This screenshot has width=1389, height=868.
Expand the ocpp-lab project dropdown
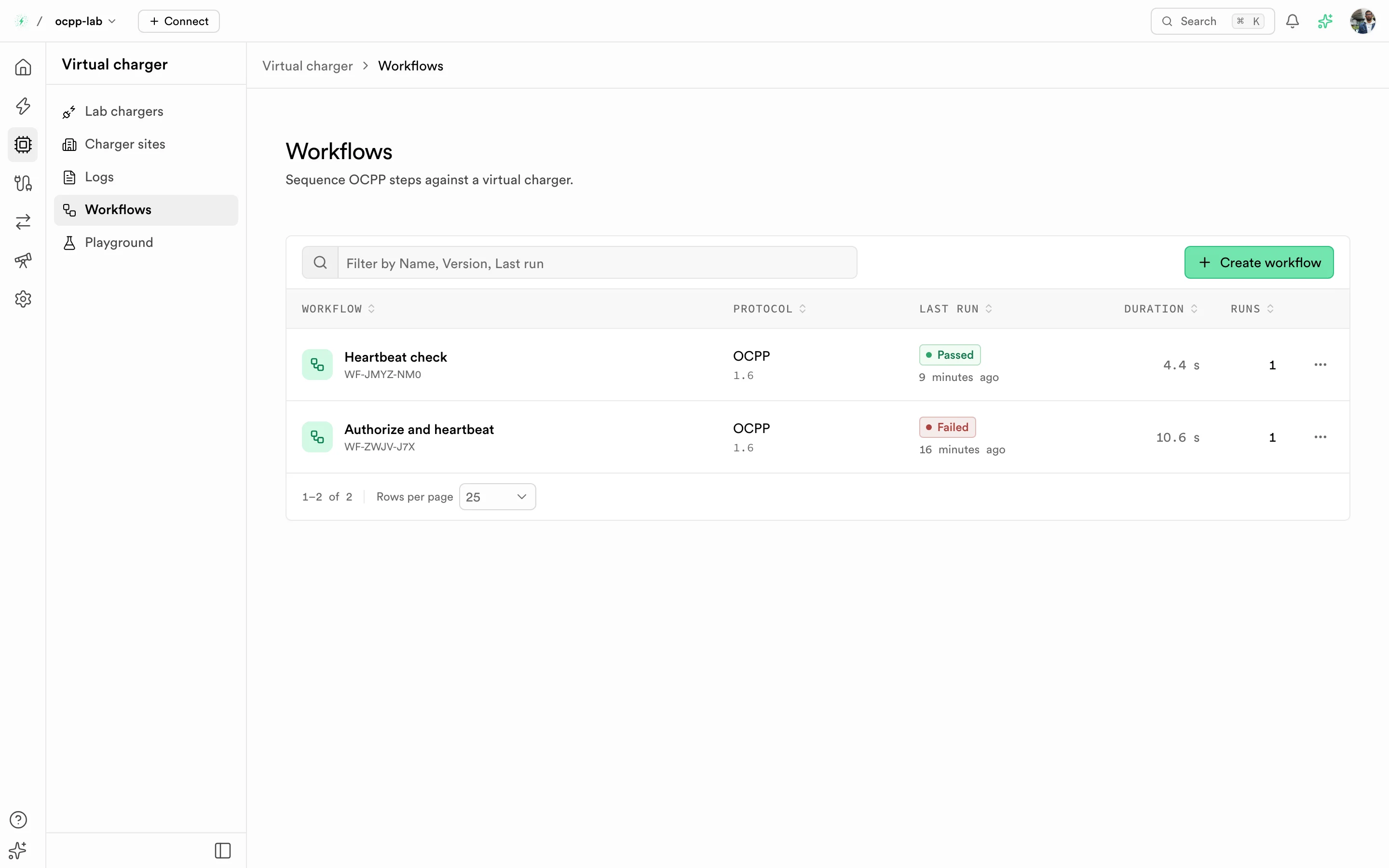[x=85, y=21]
